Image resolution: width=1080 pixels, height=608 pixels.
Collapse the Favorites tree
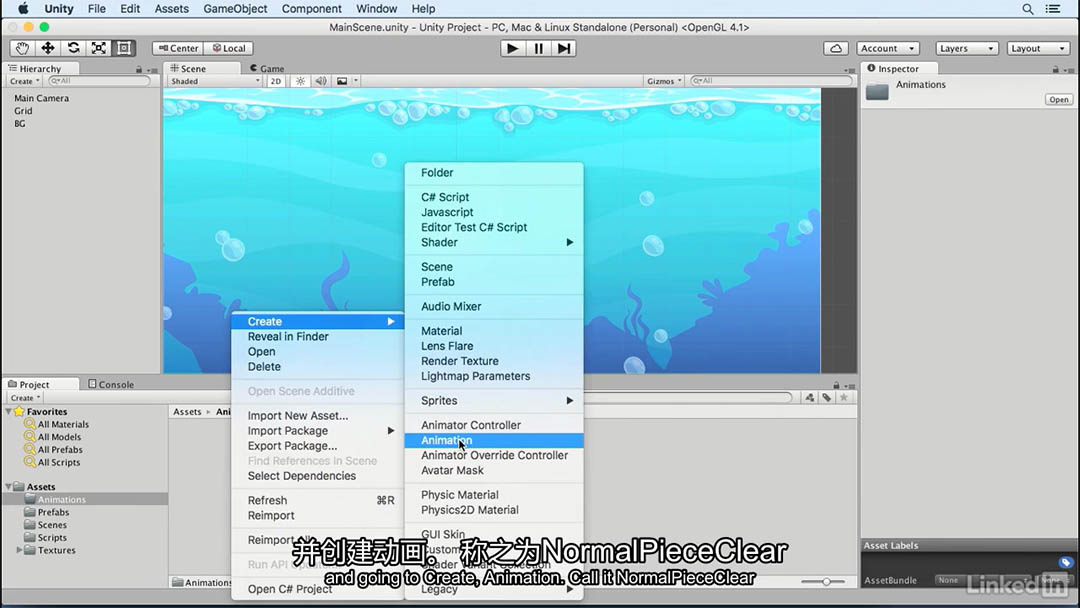[8, 412]
